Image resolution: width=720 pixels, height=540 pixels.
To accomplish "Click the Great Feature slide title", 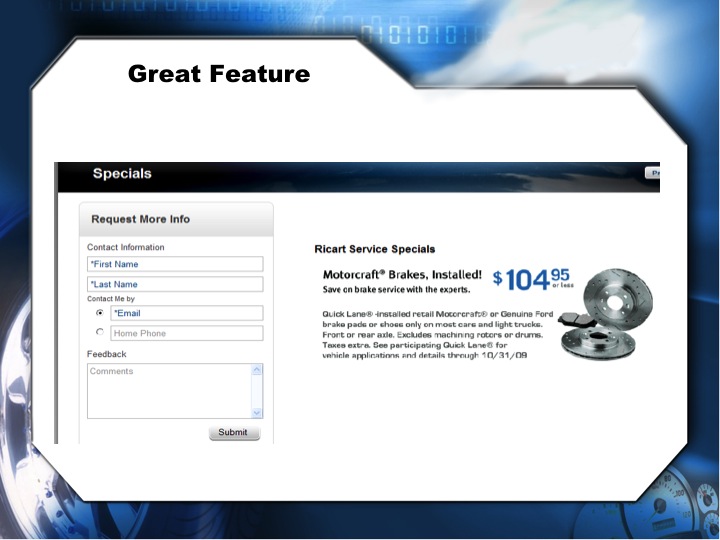I will [x=219, y=74].
